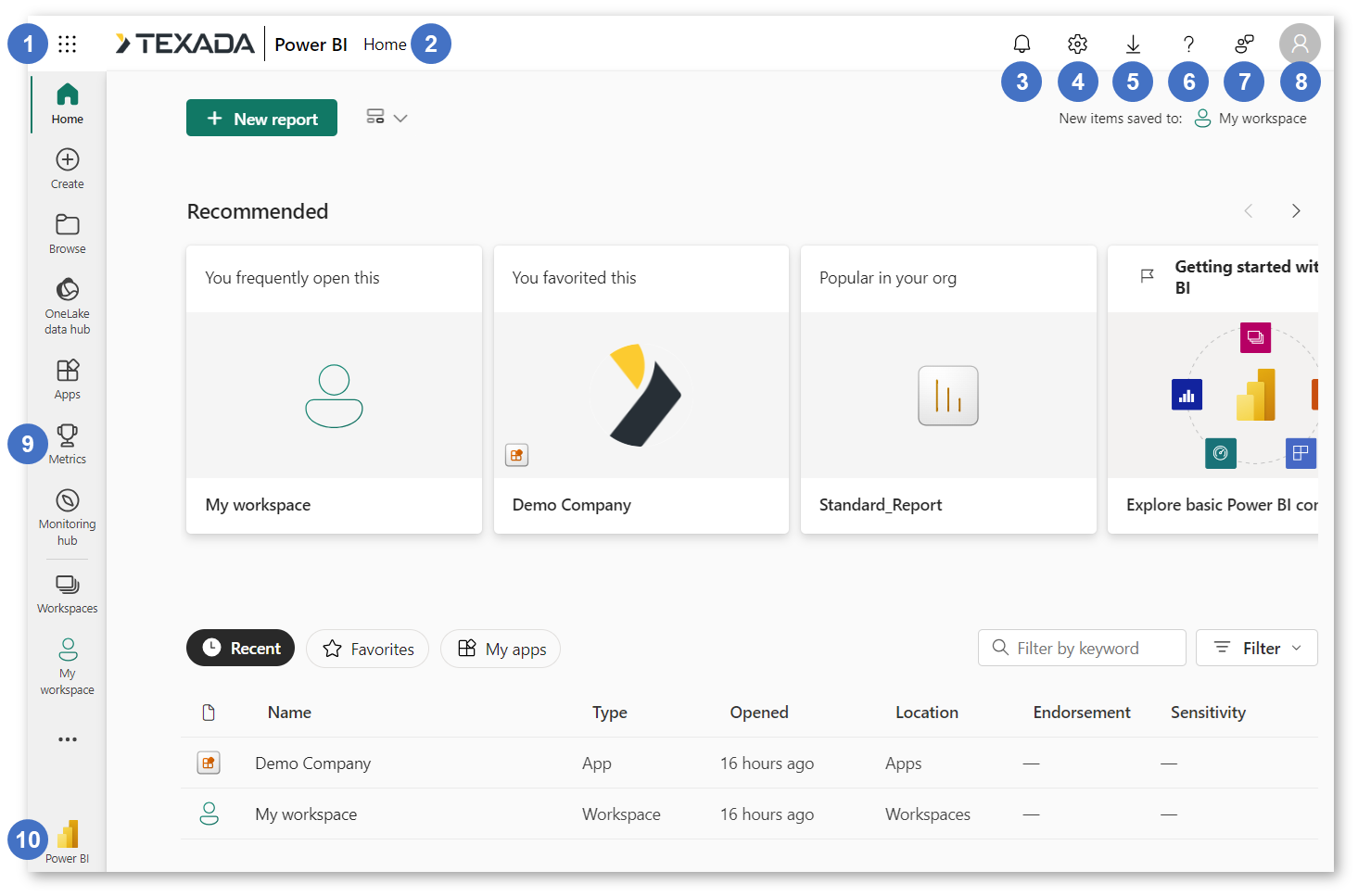
Task: Open Create in the navigation pane
Action: 68,169
